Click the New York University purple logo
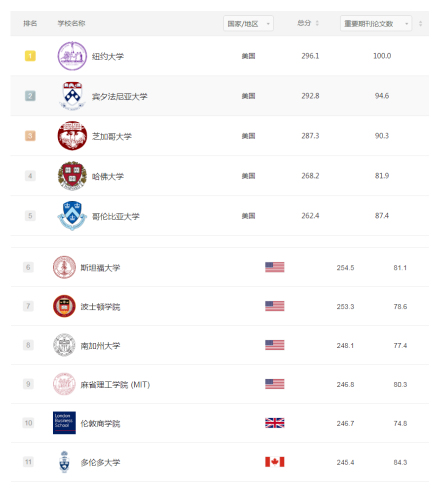440x492 pixels. click(x=72, y=56)
